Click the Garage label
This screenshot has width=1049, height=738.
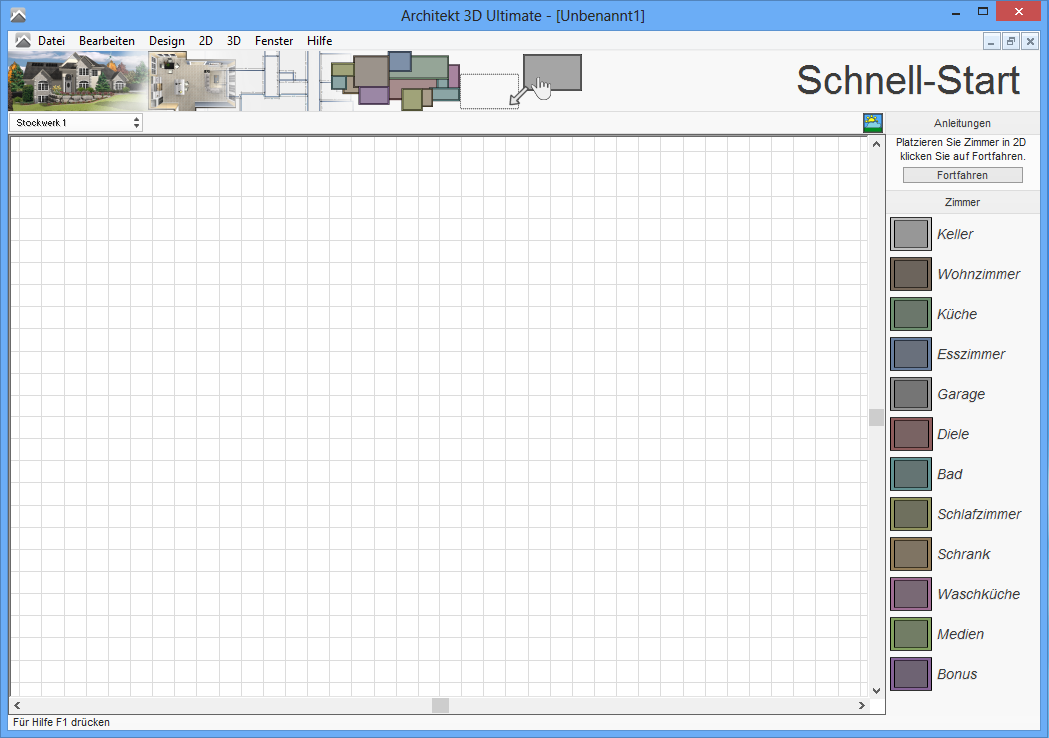pyautogui.click(x=961, y=394)
